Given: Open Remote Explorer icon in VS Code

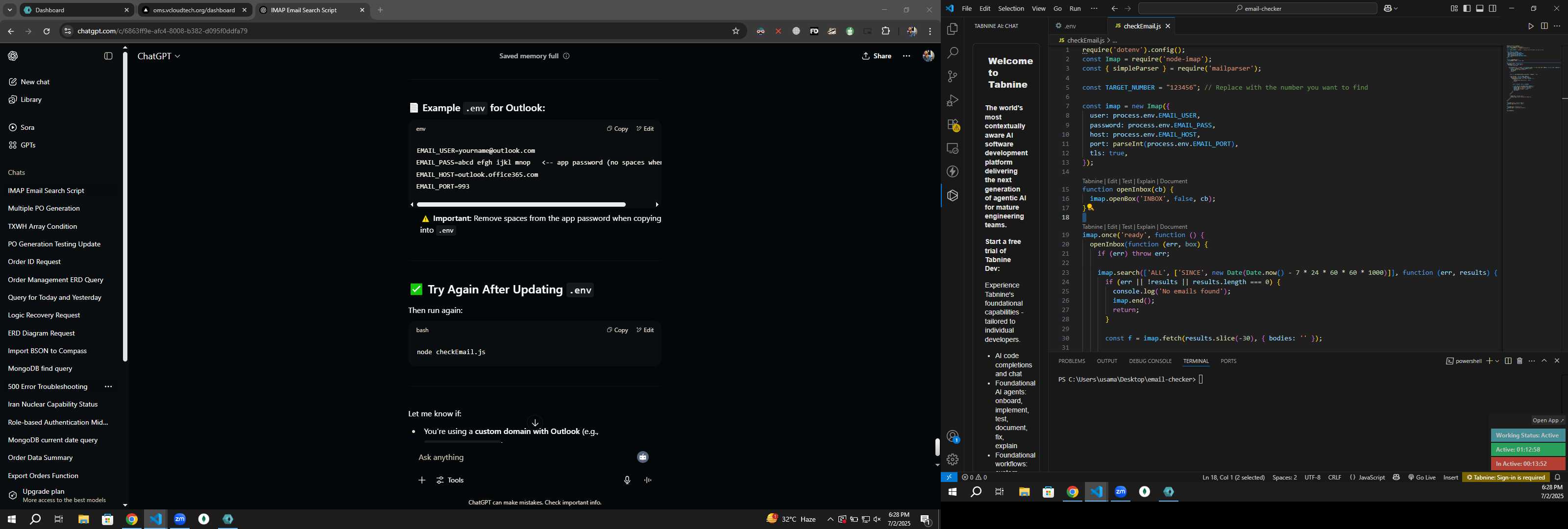Looking at the screenshot, I should pyautogui.click(x=953, y=148).
